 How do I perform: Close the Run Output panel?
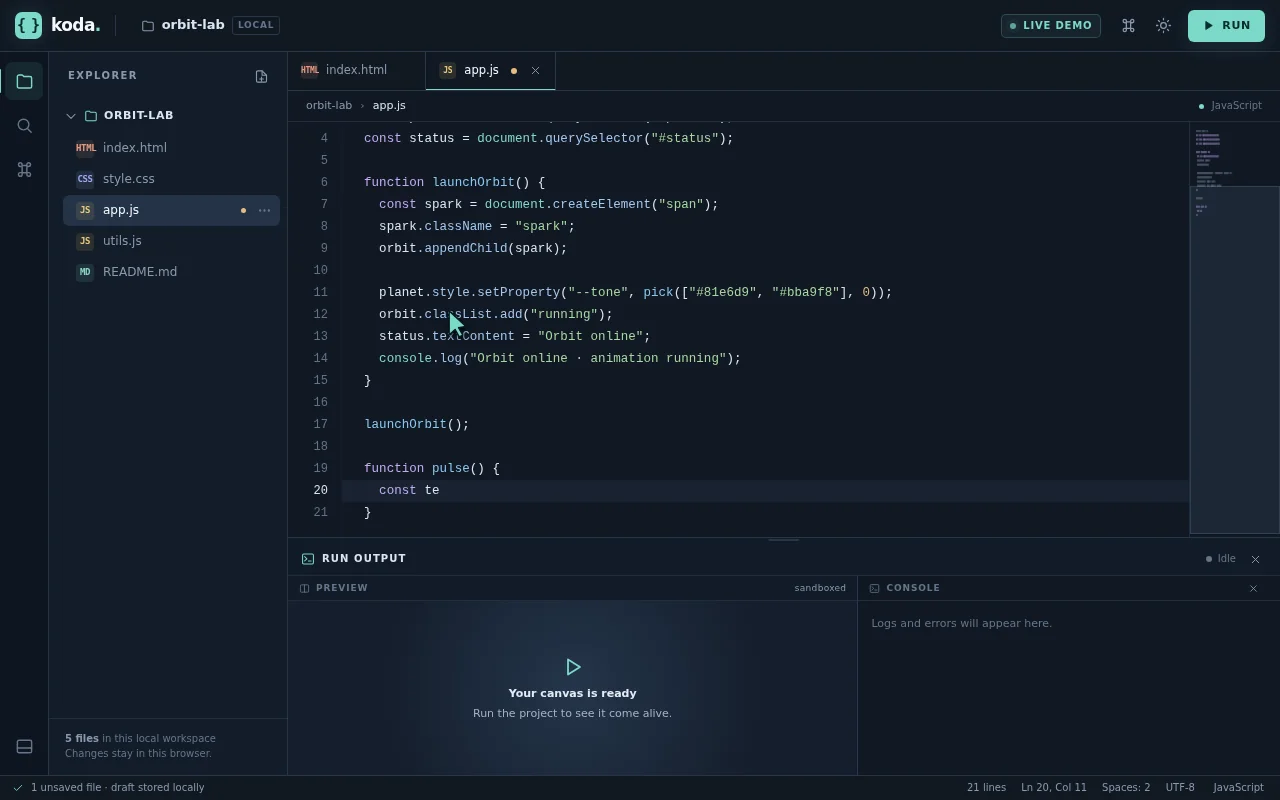pyautogui.click(x=1255, y=559)
